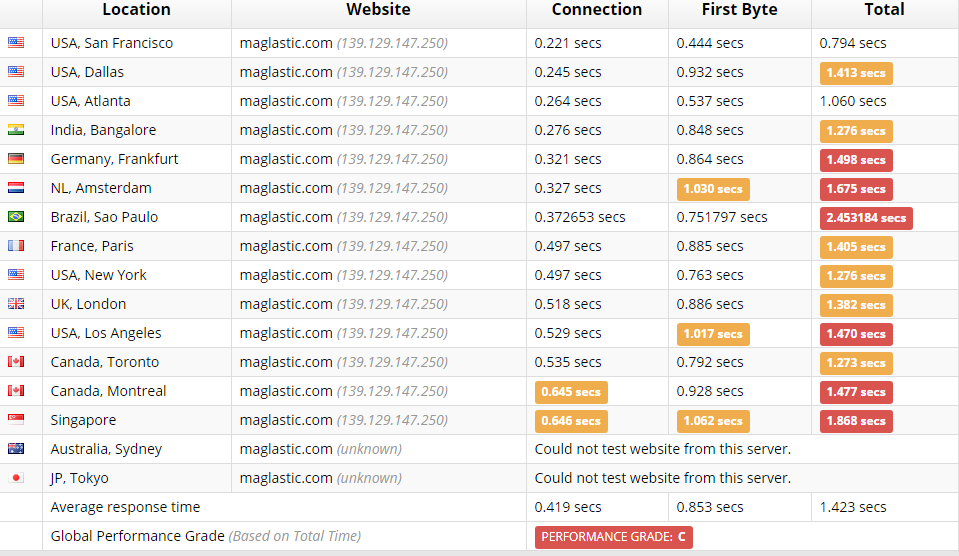
Task: Click the UK flag for London
Action: click(x=16, y=303)
